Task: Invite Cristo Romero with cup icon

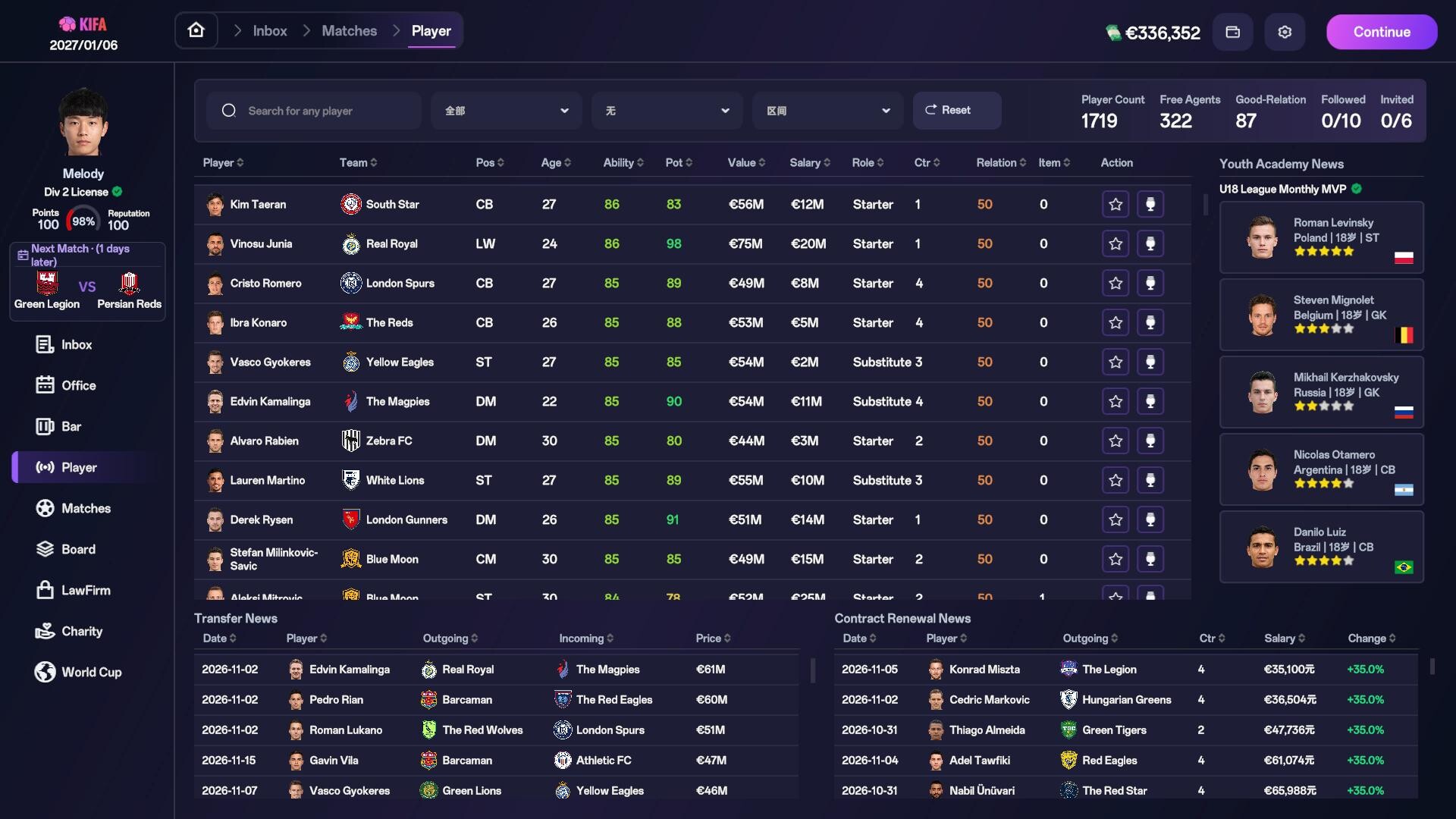Action: (1150, 283)
